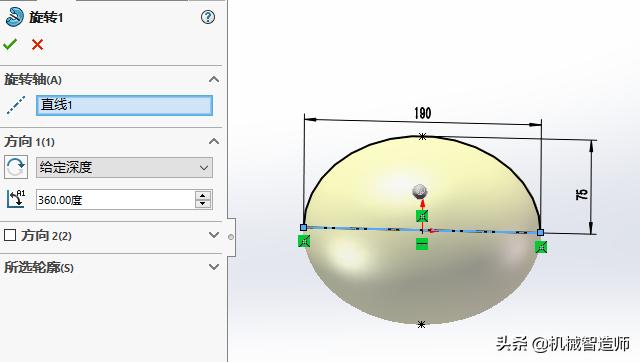Click the 所选轮廓(S) heading
The width and height of the screenshot is (640, 362).
point(39,267)
